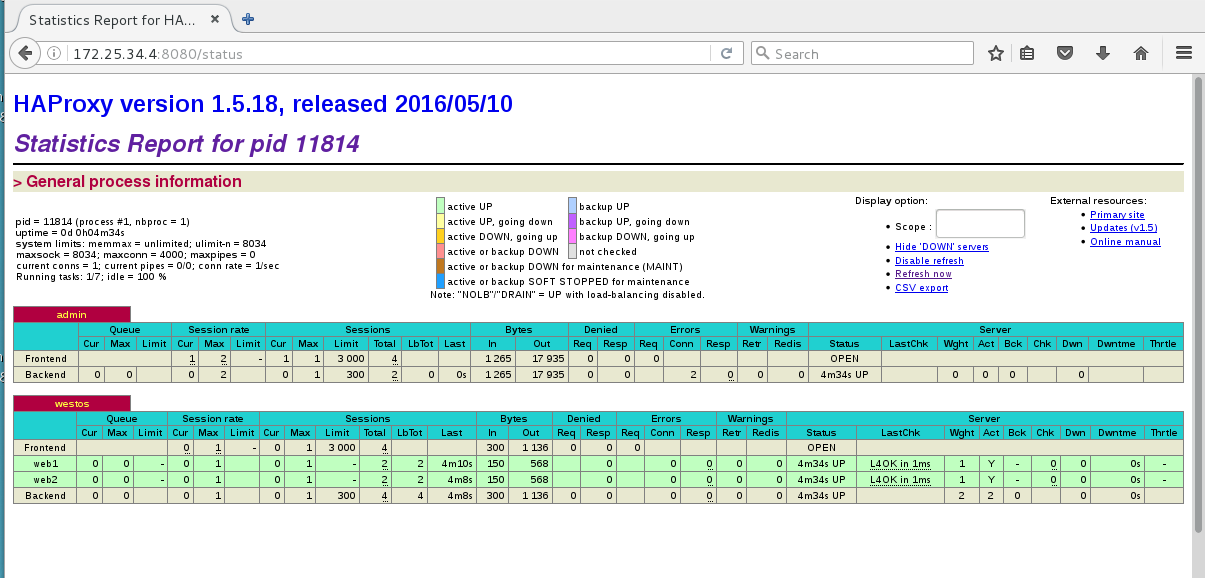Click the web1 server row name

coord(45,464)
